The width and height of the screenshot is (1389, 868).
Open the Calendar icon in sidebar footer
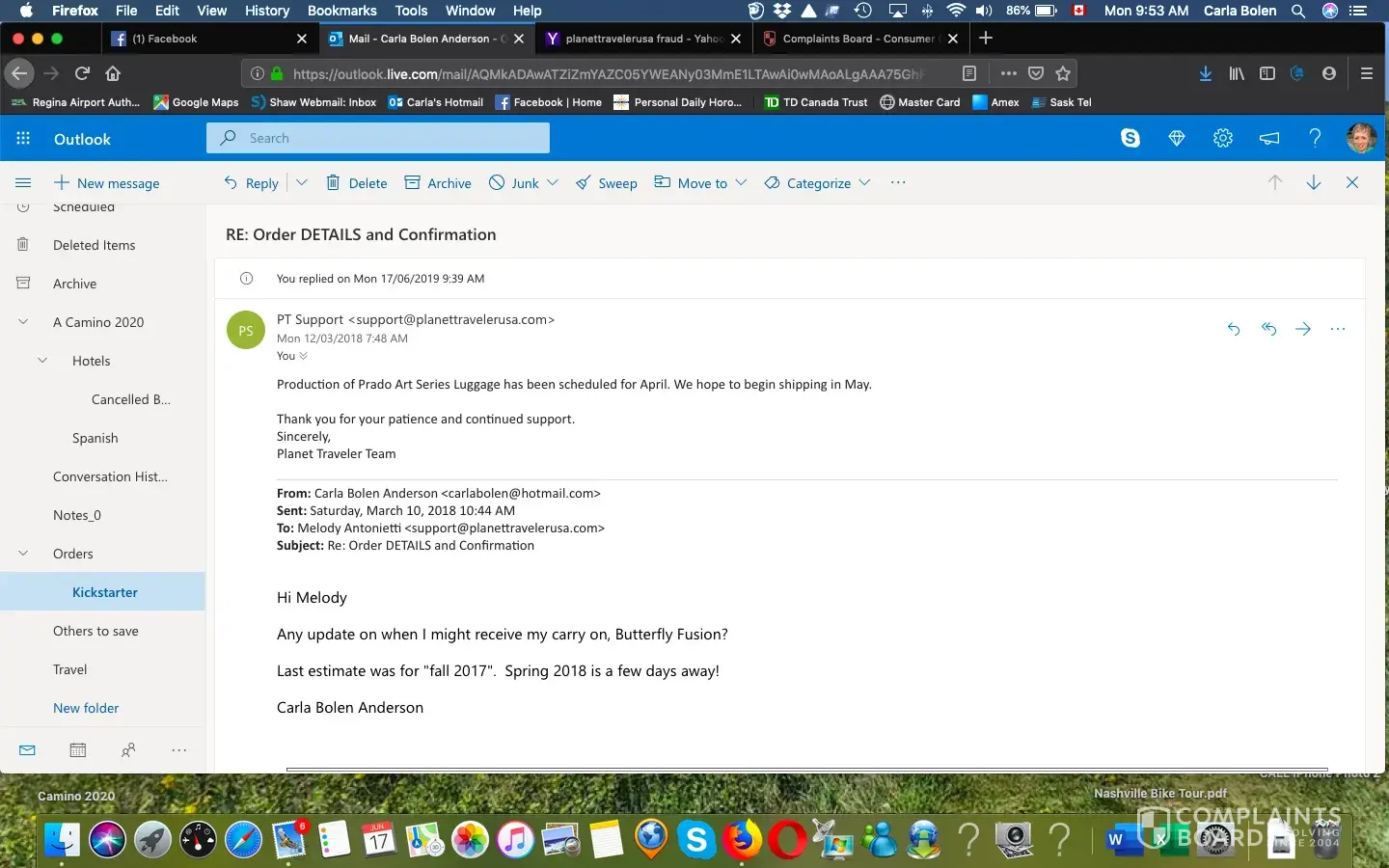[x=78, y=749]
